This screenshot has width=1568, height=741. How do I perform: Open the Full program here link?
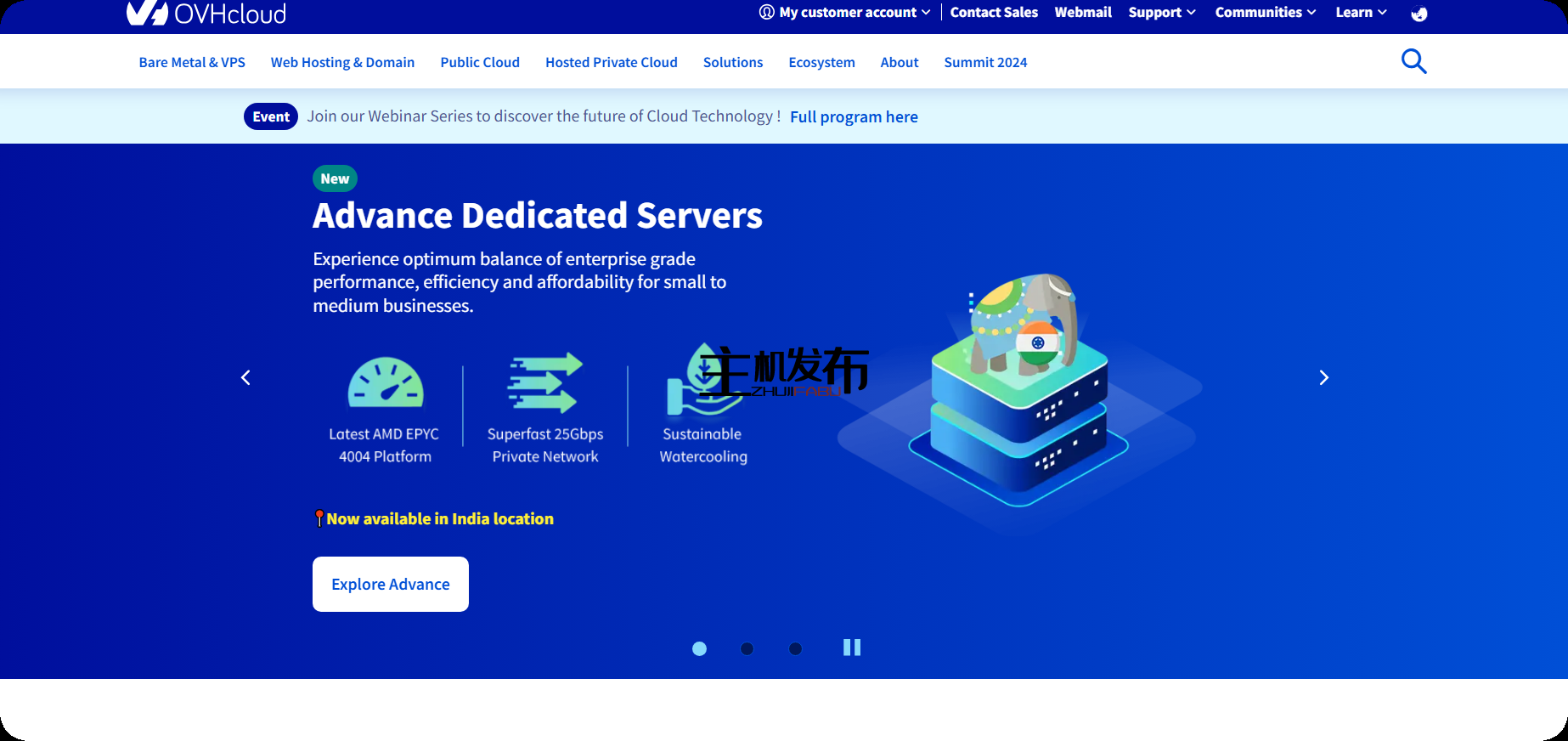(x=854, y=117)
